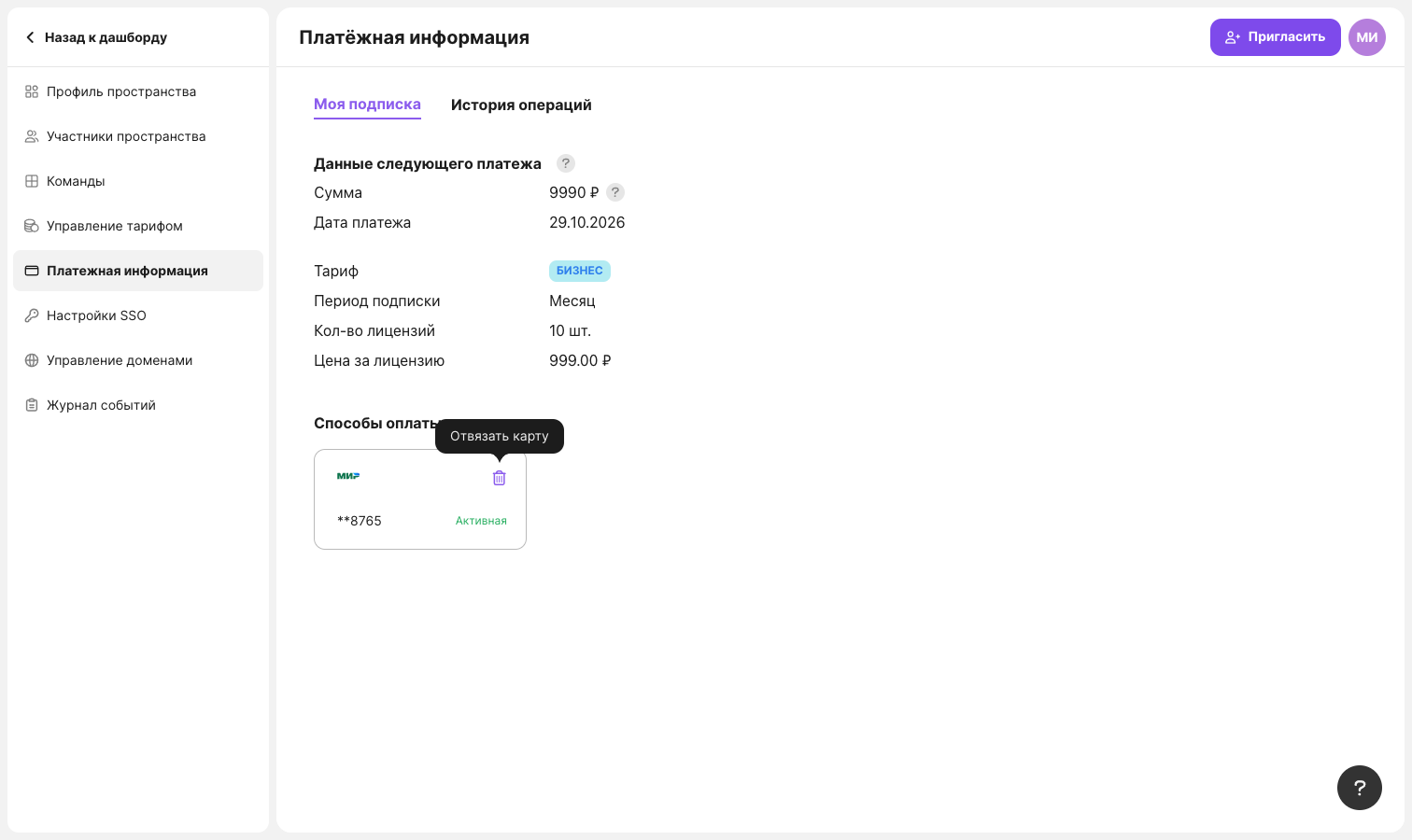1412x840 pixels.
Task: Select Платежная информация sidebar item
Action: point(138,271)
